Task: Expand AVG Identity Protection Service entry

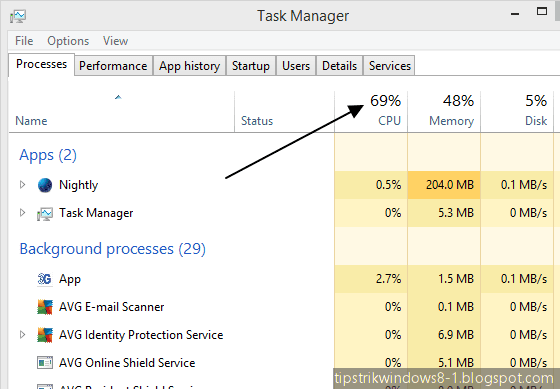Action: tap(22, 335)
